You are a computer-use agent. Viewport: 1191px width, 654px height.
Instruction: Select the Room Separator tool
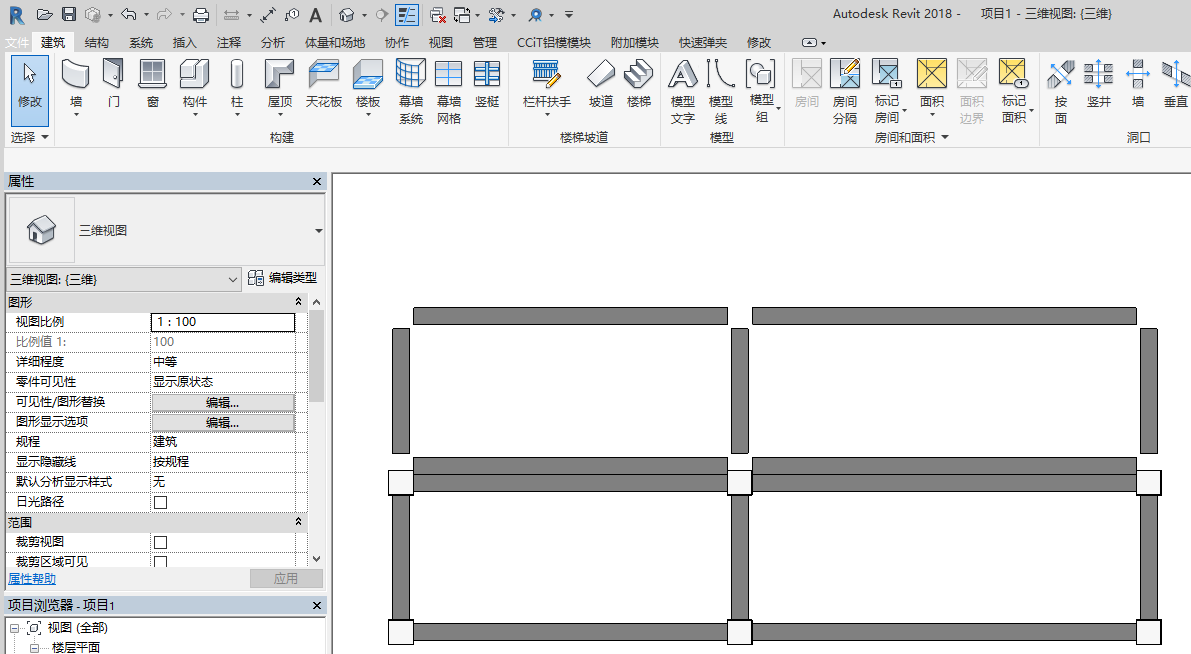pos(845,91)
